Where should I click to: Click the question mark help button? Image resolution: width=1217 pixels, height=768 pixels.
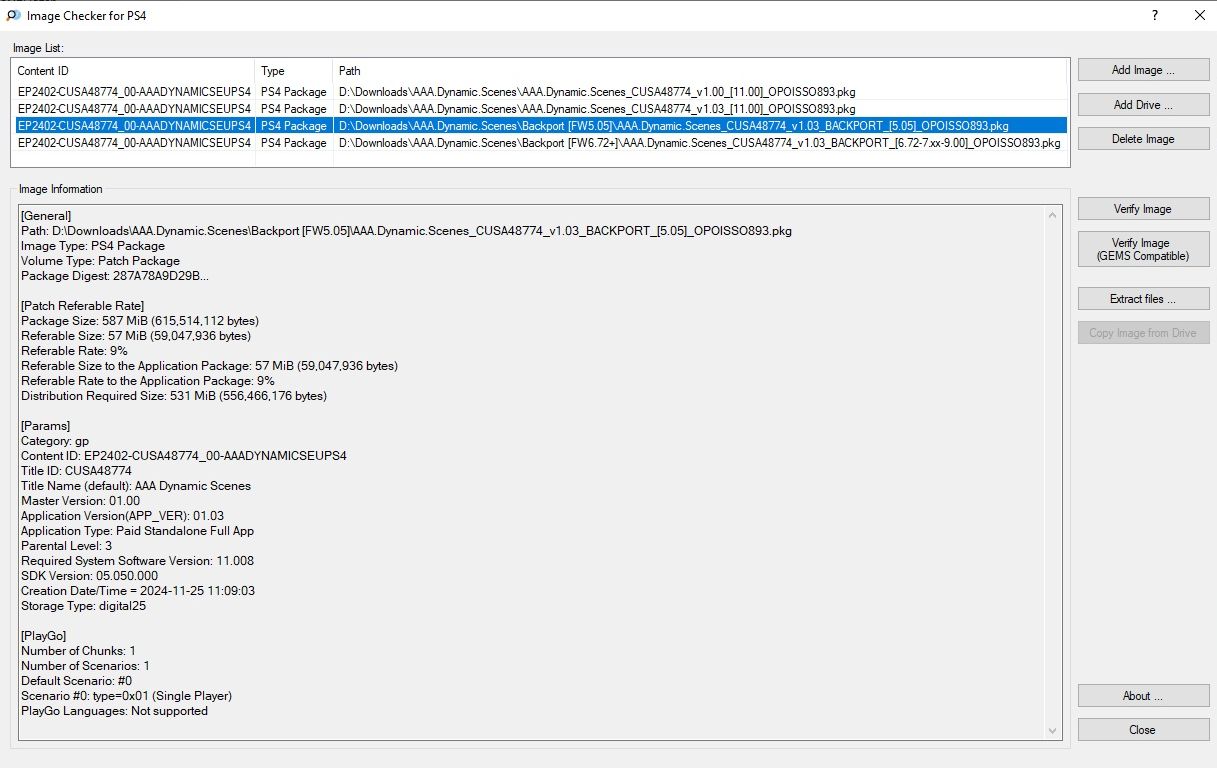[1155, 16]
